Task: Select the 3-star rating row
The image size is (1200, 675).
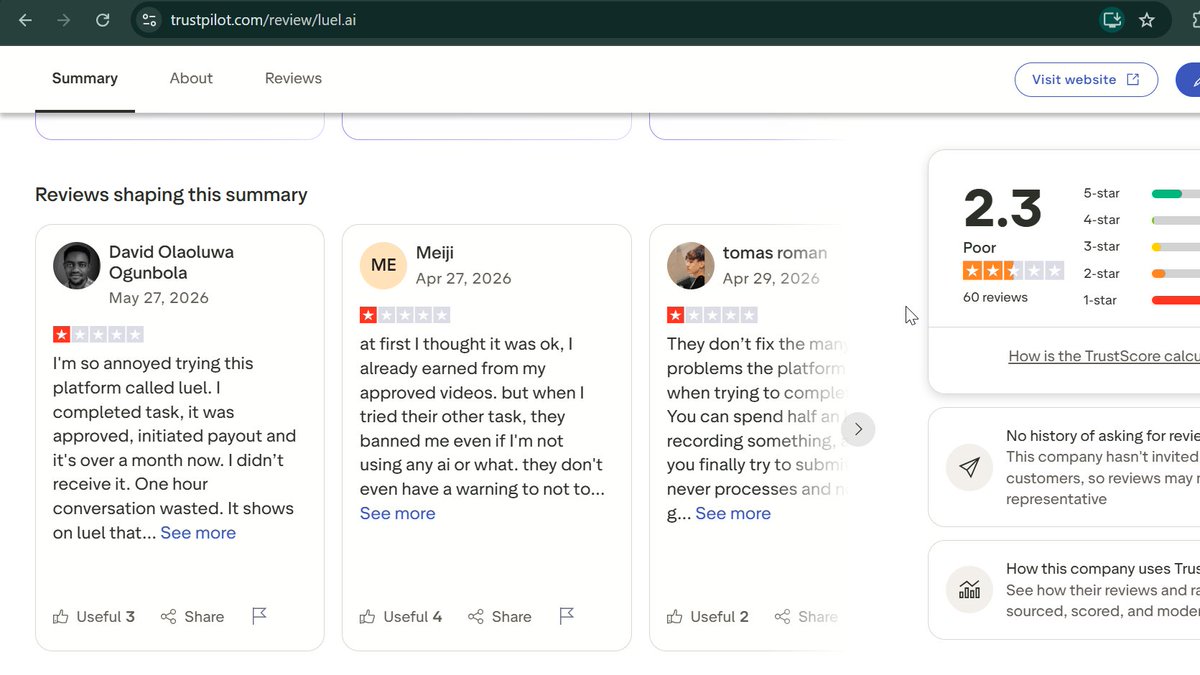Action: click(x=1141, y=246)
